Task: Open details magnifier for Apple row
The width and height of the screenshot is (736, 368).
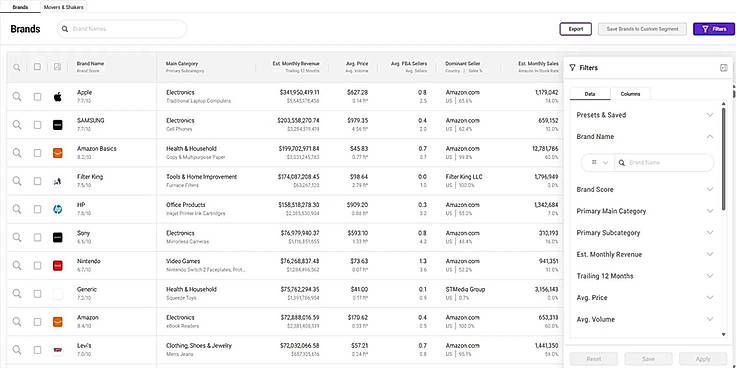Action: (x=17, y=97)
